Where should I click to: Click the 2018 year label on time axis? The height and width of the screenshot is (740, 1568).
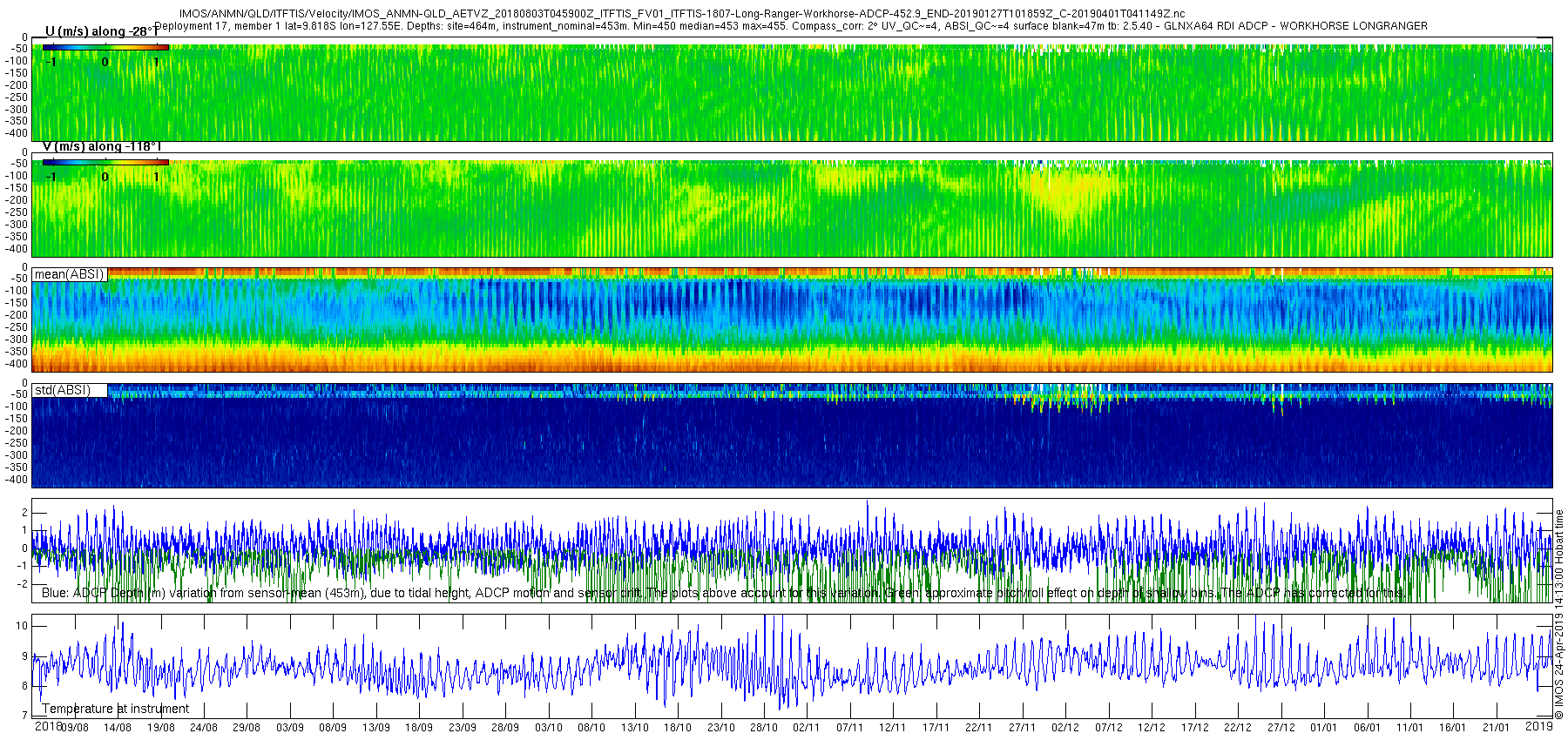click(49, 726)
